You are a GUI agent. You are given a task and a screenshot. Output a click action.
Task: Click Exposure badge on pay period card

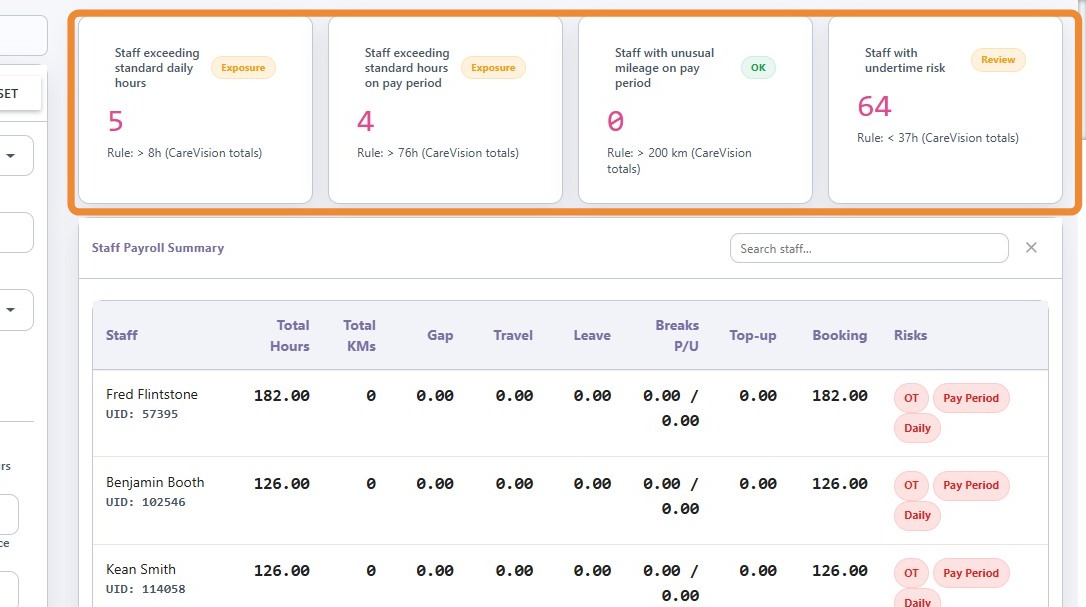pyautogui.click(x=493, y=68)
